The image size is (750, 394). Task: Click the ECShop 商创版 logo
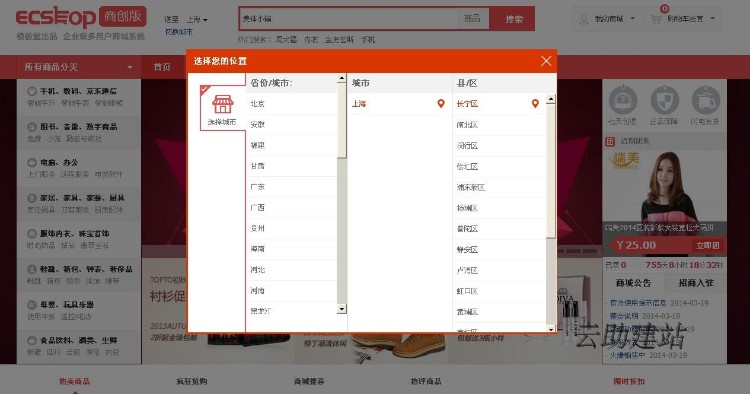point(81,18)
